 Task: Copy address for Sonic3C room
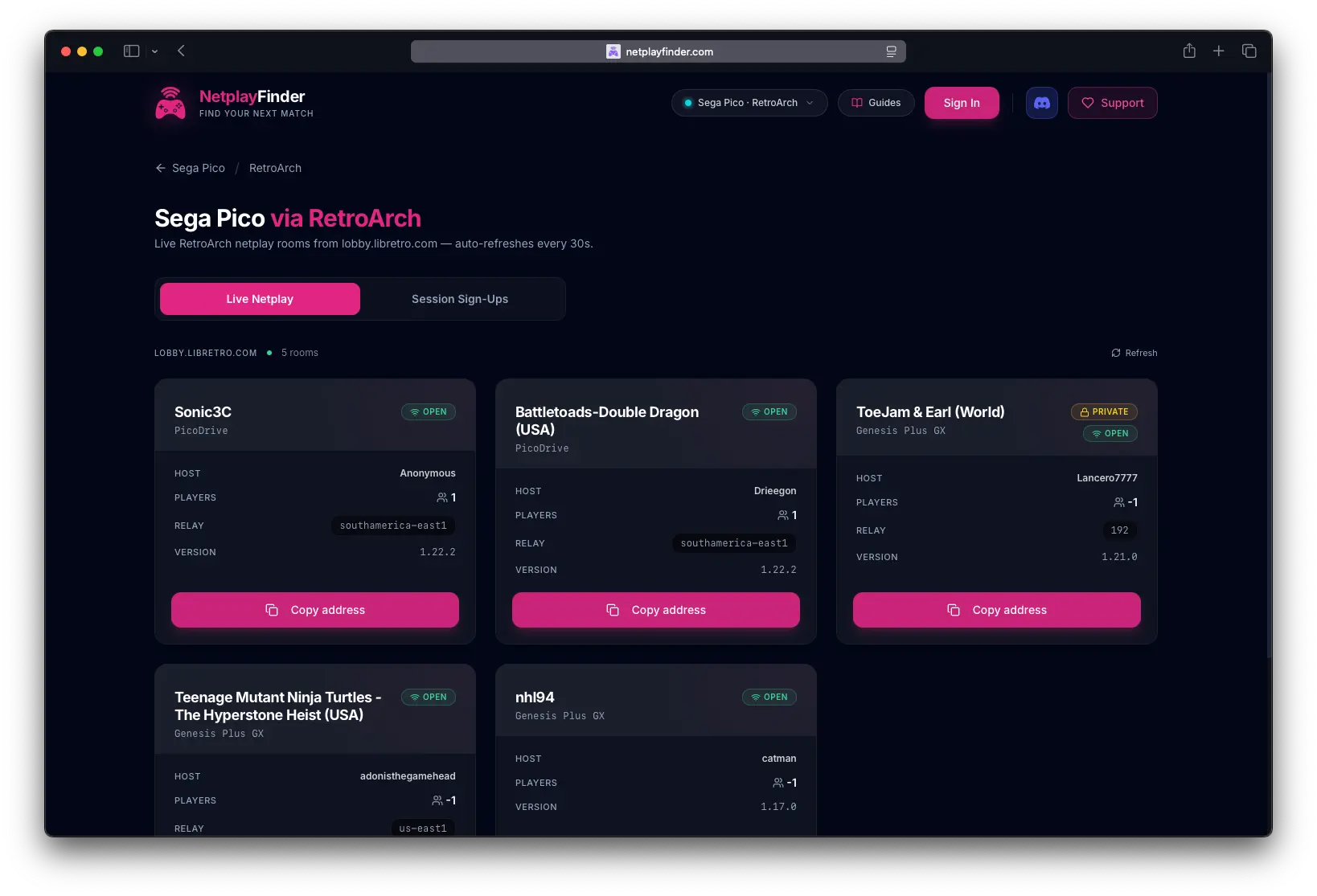click(315, 610)
